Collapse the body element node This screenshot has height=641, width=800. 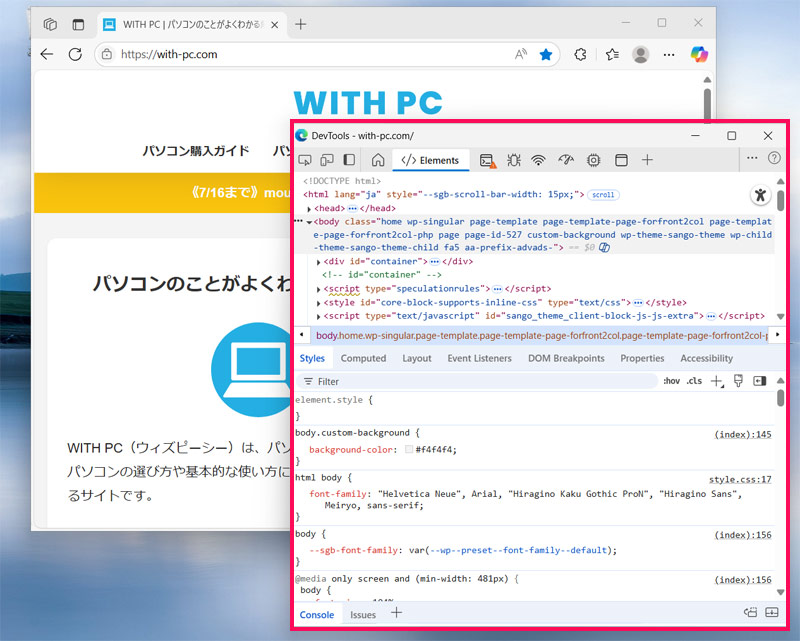pyautogui.click(x=309, y=222)
